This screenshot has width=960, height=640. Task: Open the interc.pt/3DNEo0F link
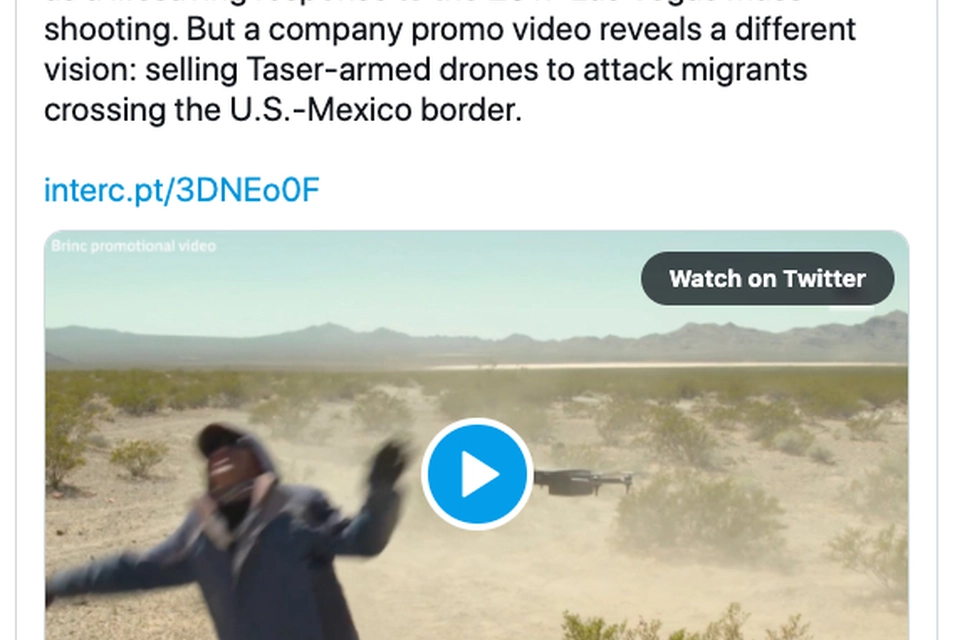[182, 190]
